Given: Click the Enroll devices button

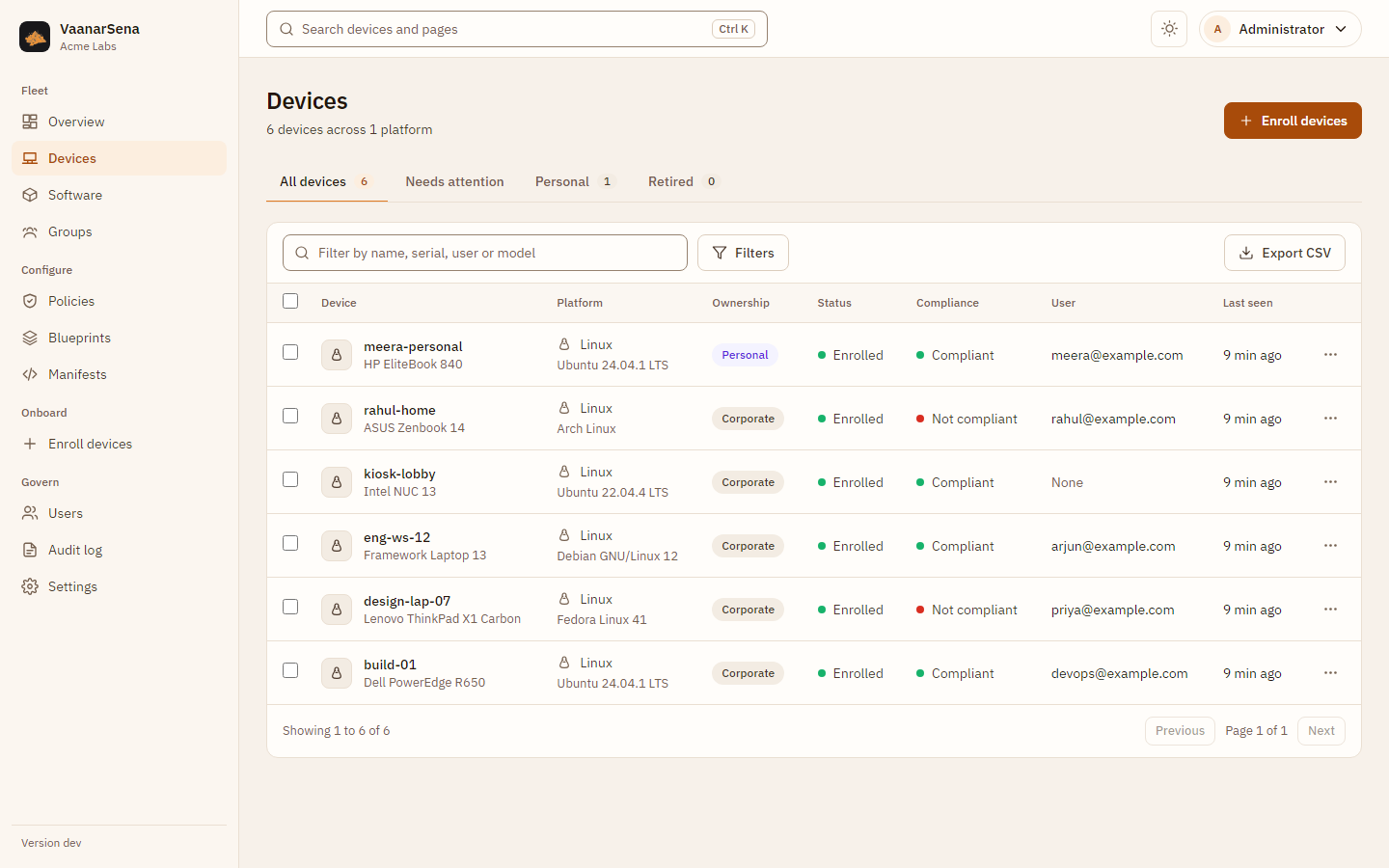Looking at the screenshot, I should click(1293, 121).
